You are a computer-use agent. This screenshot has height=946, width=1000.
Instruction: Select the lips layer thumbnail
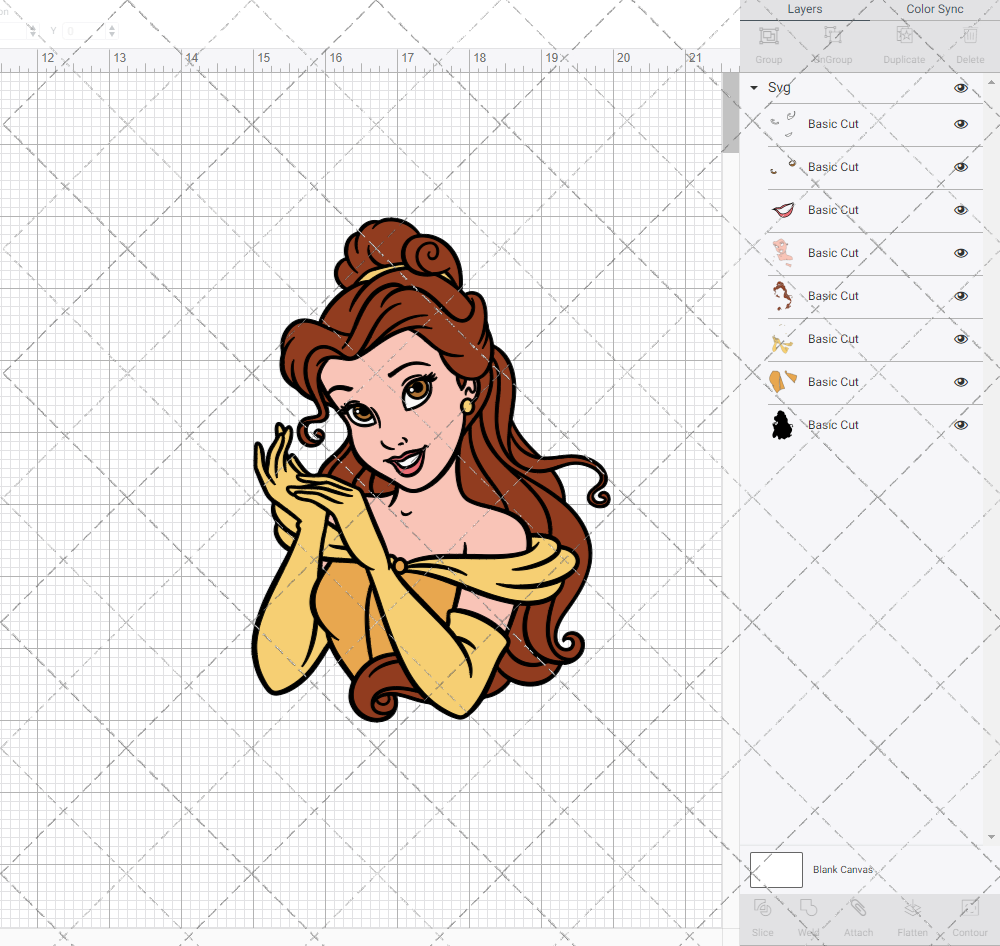tap(783, 210)
